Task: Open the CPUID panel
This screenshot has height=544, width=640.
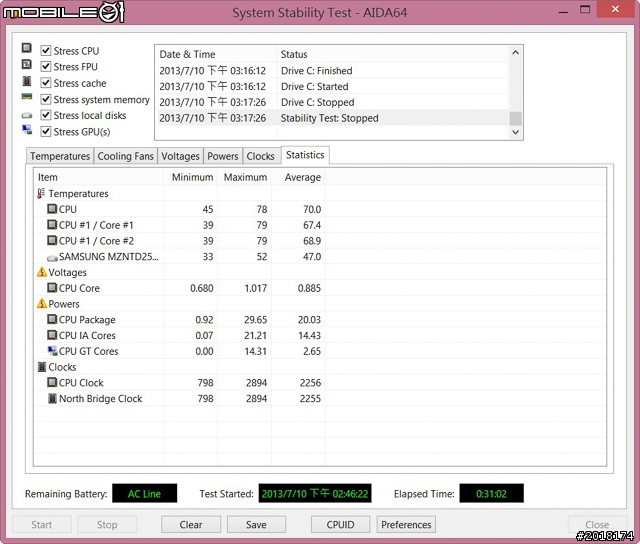Action: click(340, 524)
